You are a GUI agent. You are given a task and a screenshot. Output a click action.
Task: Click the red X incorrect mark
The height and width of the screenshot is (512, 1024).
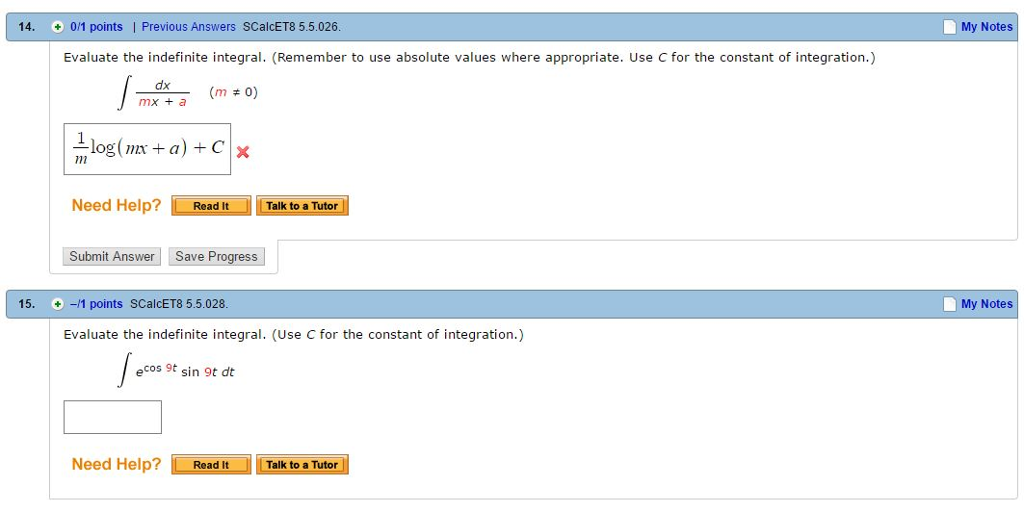click(243, 152)
